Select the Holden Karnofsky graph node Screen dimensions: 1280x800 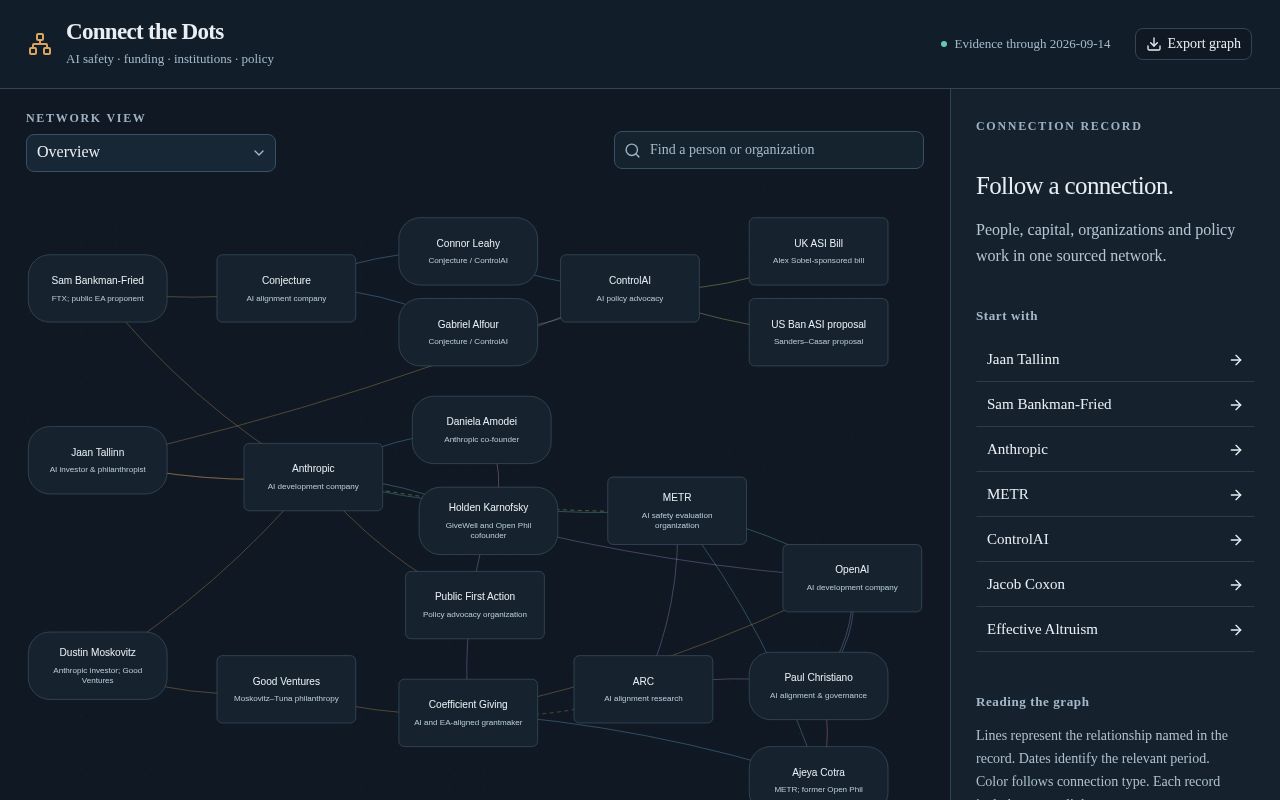[x=488, y=521]
